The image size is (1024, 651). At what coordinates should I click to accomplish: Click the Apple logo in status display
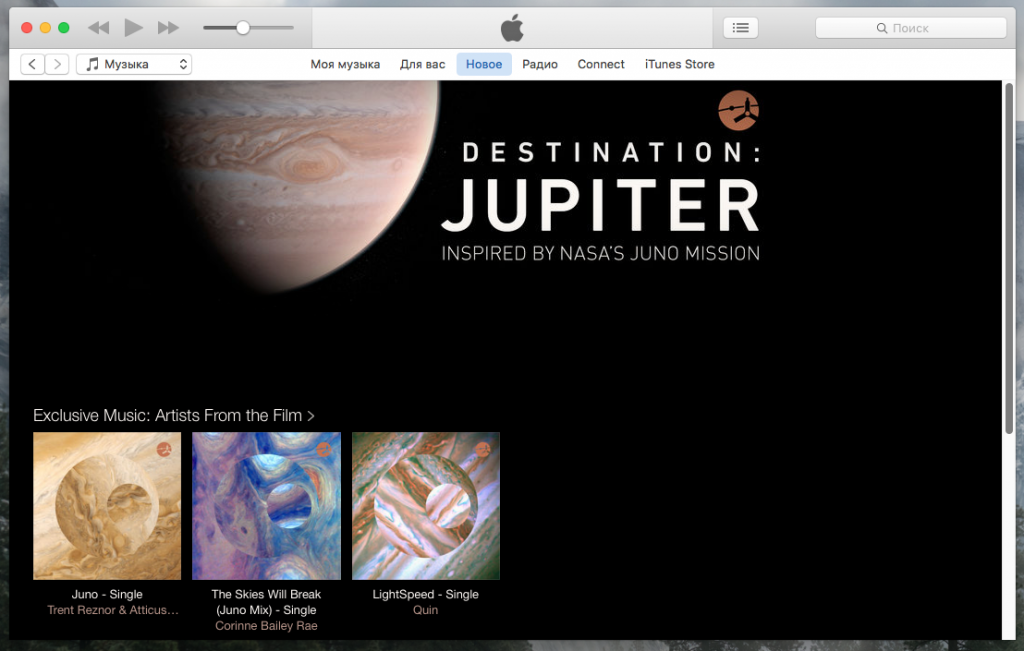pos(512,28)
